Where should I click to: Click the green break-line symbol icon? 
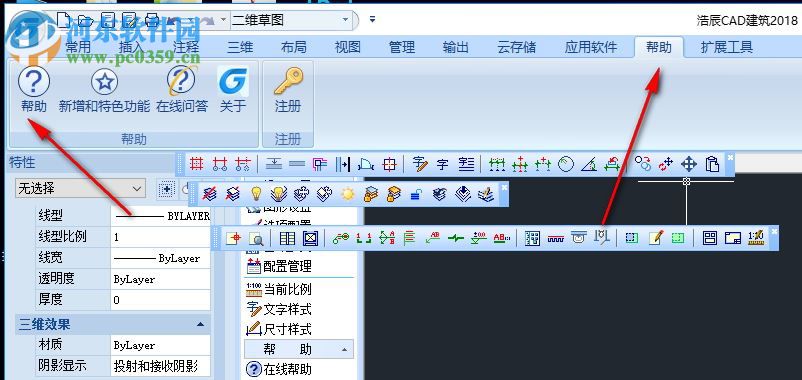pyautogui.click(x=455, y=238)
